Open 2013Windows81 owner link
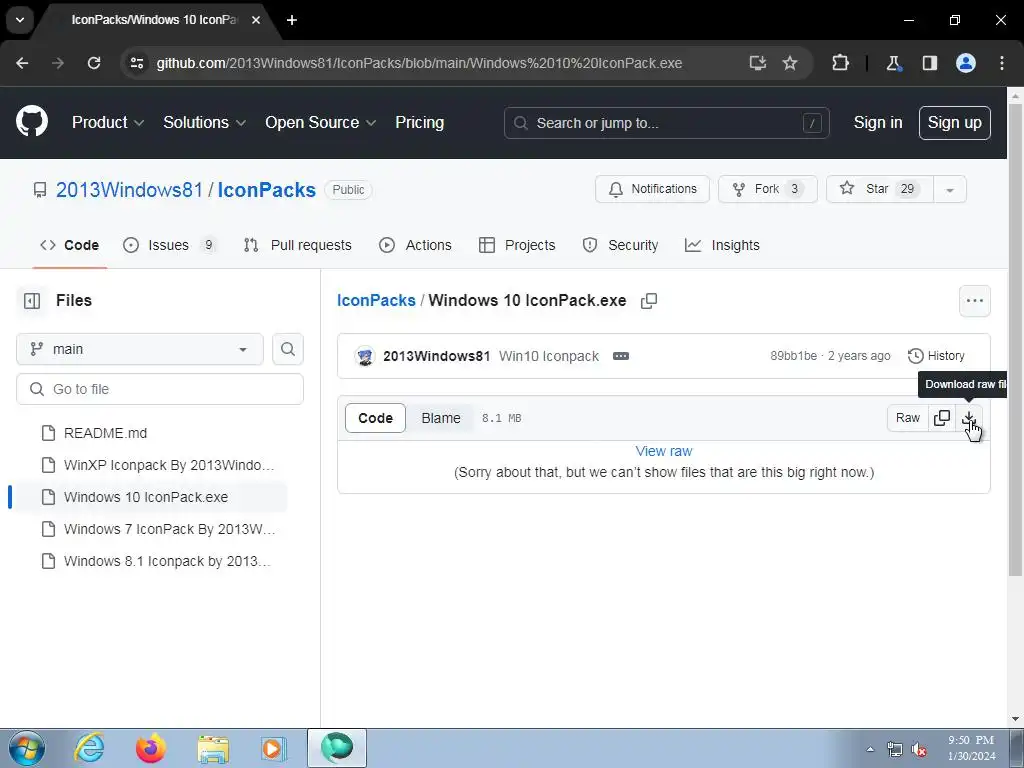Image resolution: width=1024 pixels, height=768 pixels. pyautogui.click(x=129, y=189)
